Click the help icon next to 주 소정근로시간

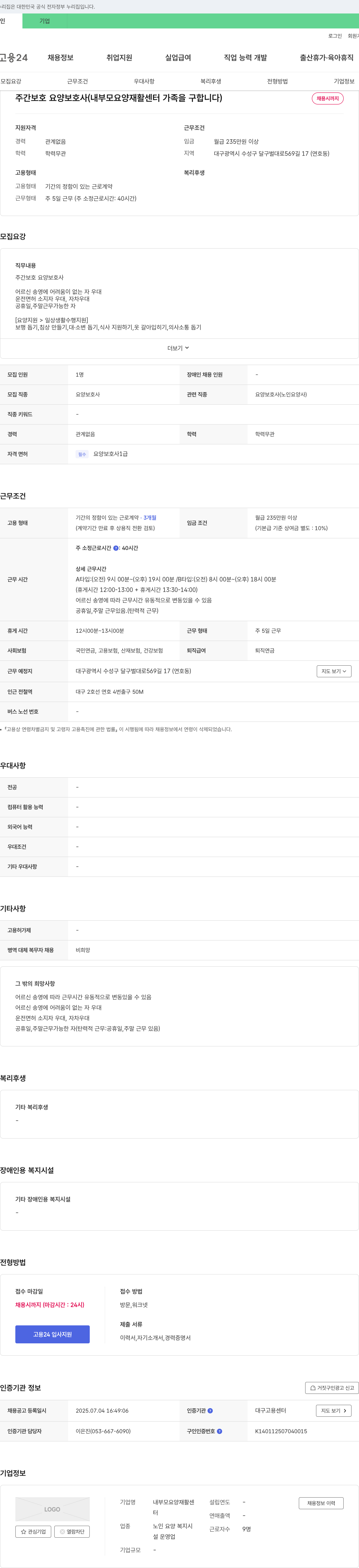pos(116,549)
